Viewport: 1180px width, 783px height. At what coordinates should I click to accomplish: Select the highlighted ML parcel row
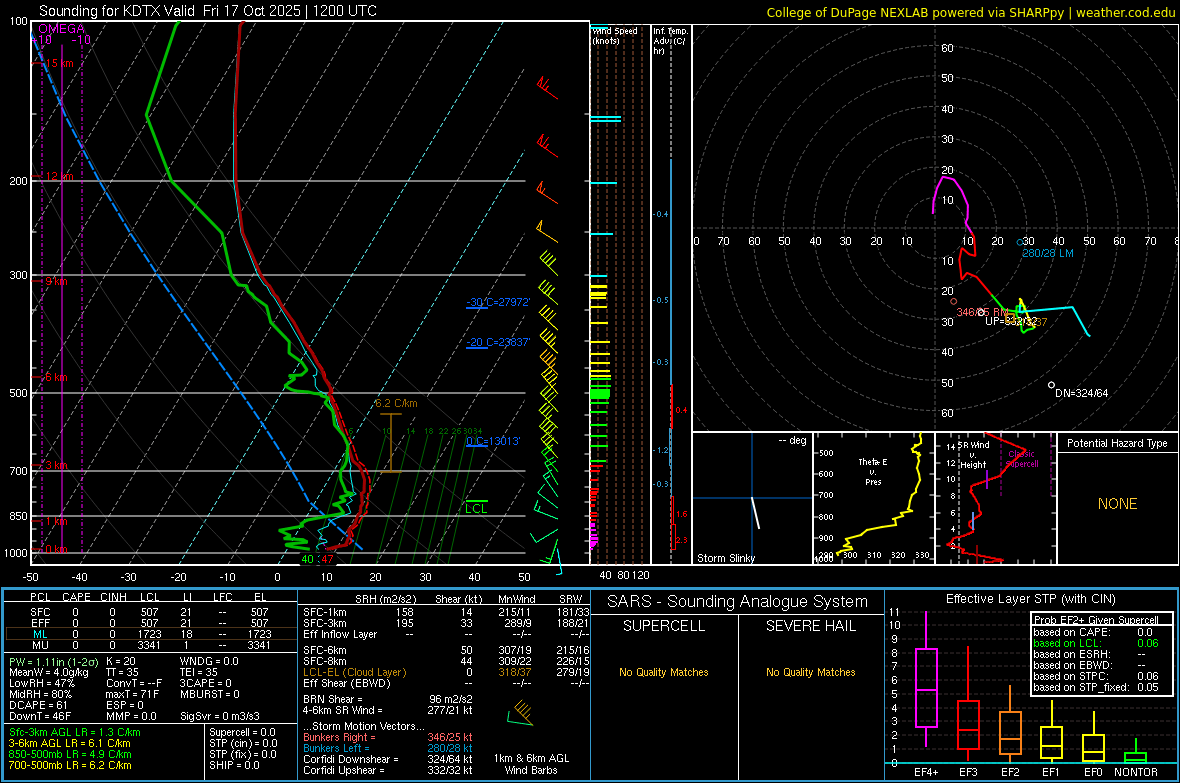tap(150, 634)
